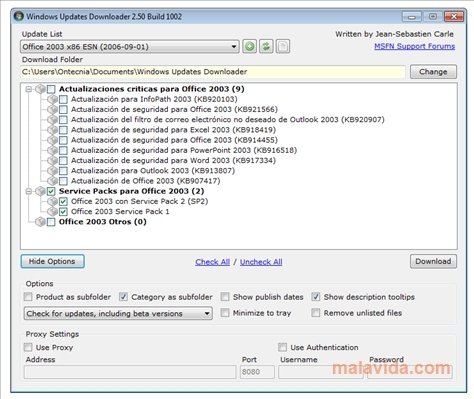The height and width of the screenshot is (399, 474).
Task: Click the proxy Port field
Action: [257, 372]
